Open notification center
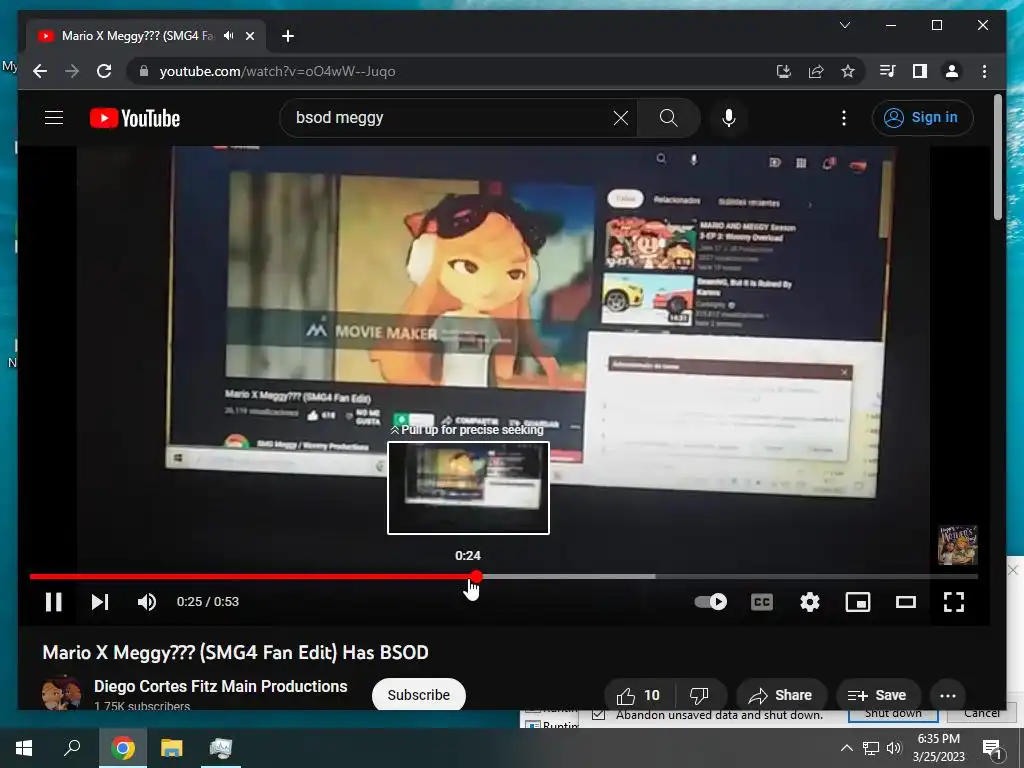The image size is (1024, 768). pos(992,748)
